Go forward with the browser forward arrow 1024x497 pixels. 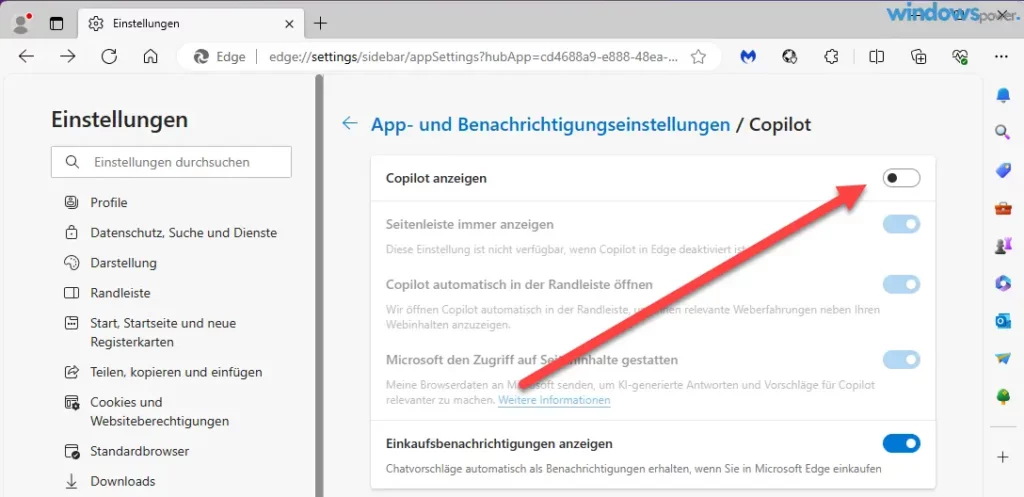(x=67, y=57)
